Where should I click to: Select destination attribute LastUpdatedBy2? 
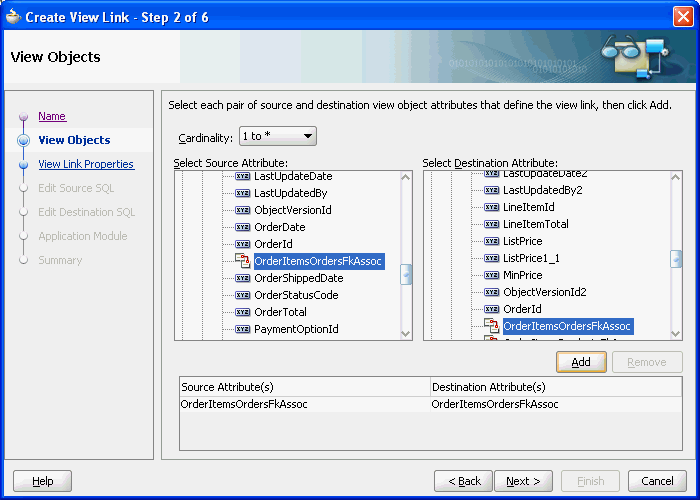pyautogui.click(x=542, y=190)
